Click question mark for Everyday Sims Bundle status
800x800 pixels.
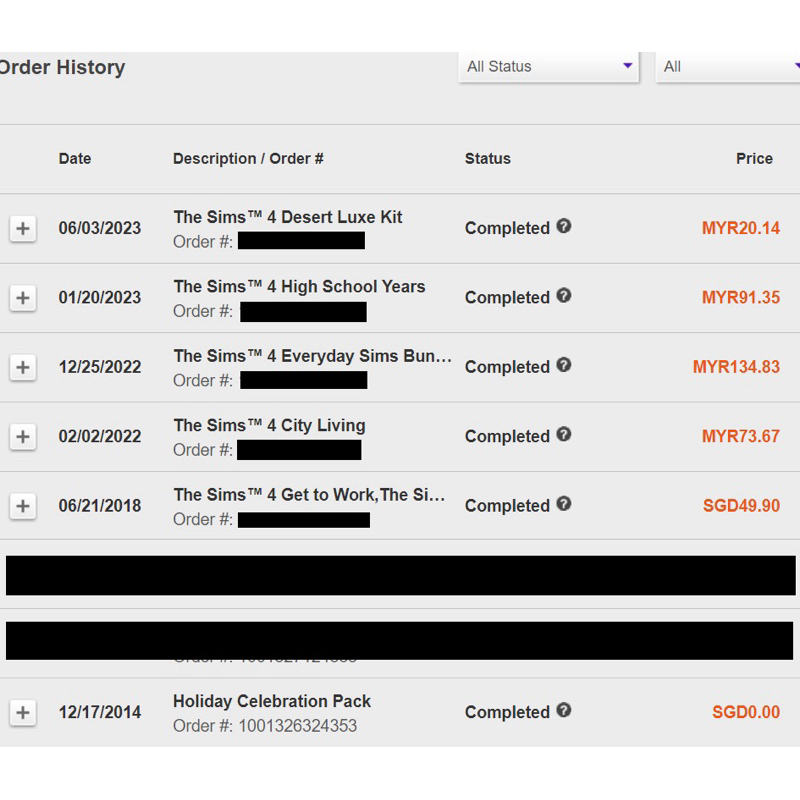(x=564, y=365)
